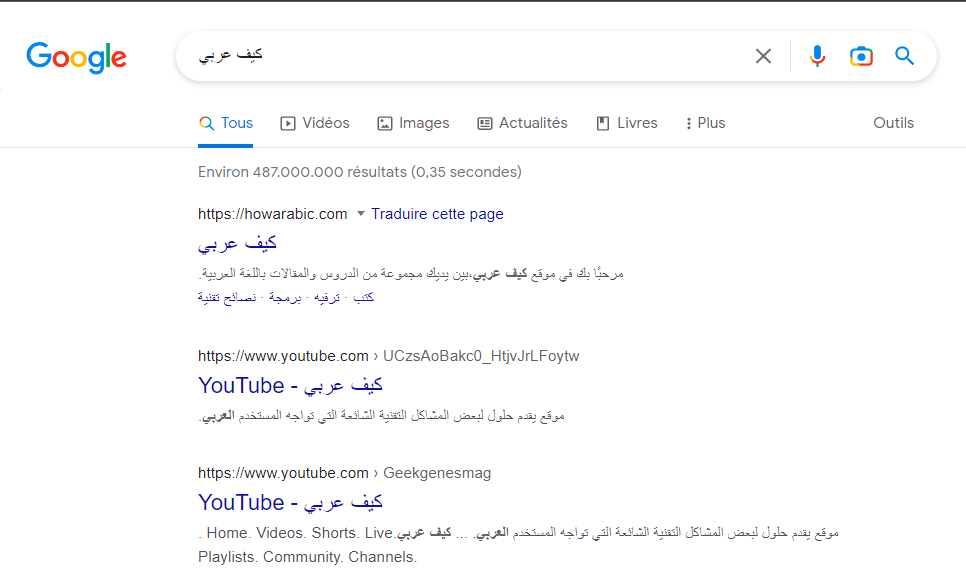This screenshot has height=578, width=966.
Task: Click the magnifying glass search button
Action: point(904,56)
